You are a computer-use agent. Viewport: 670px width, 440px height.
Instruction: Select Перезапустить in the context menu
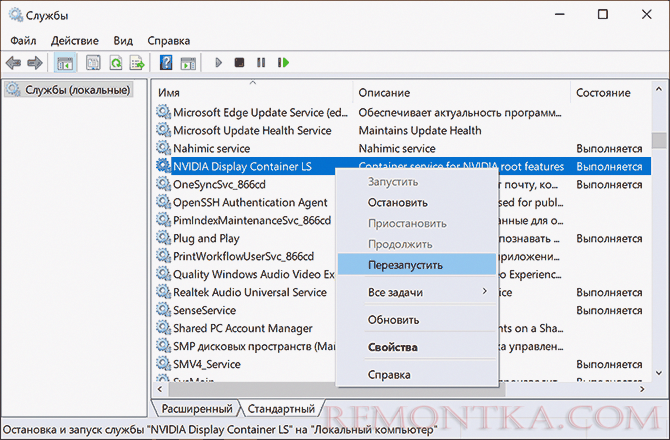tap(405, 265)
